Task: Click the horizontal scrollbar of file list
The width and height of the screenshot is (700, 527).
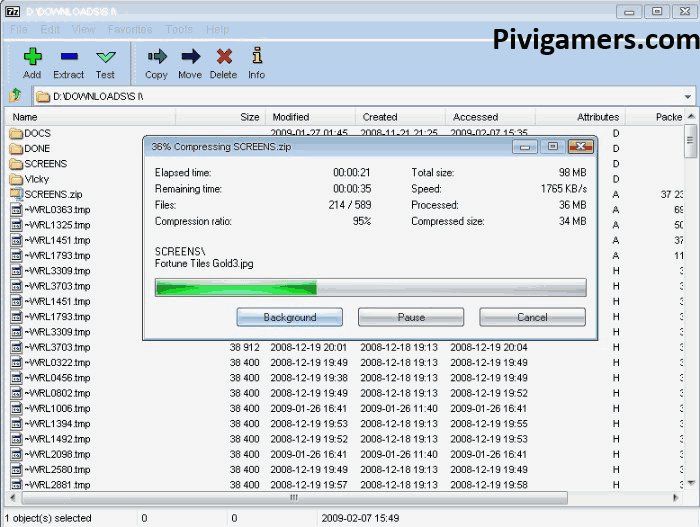Action: pos(292,497)
